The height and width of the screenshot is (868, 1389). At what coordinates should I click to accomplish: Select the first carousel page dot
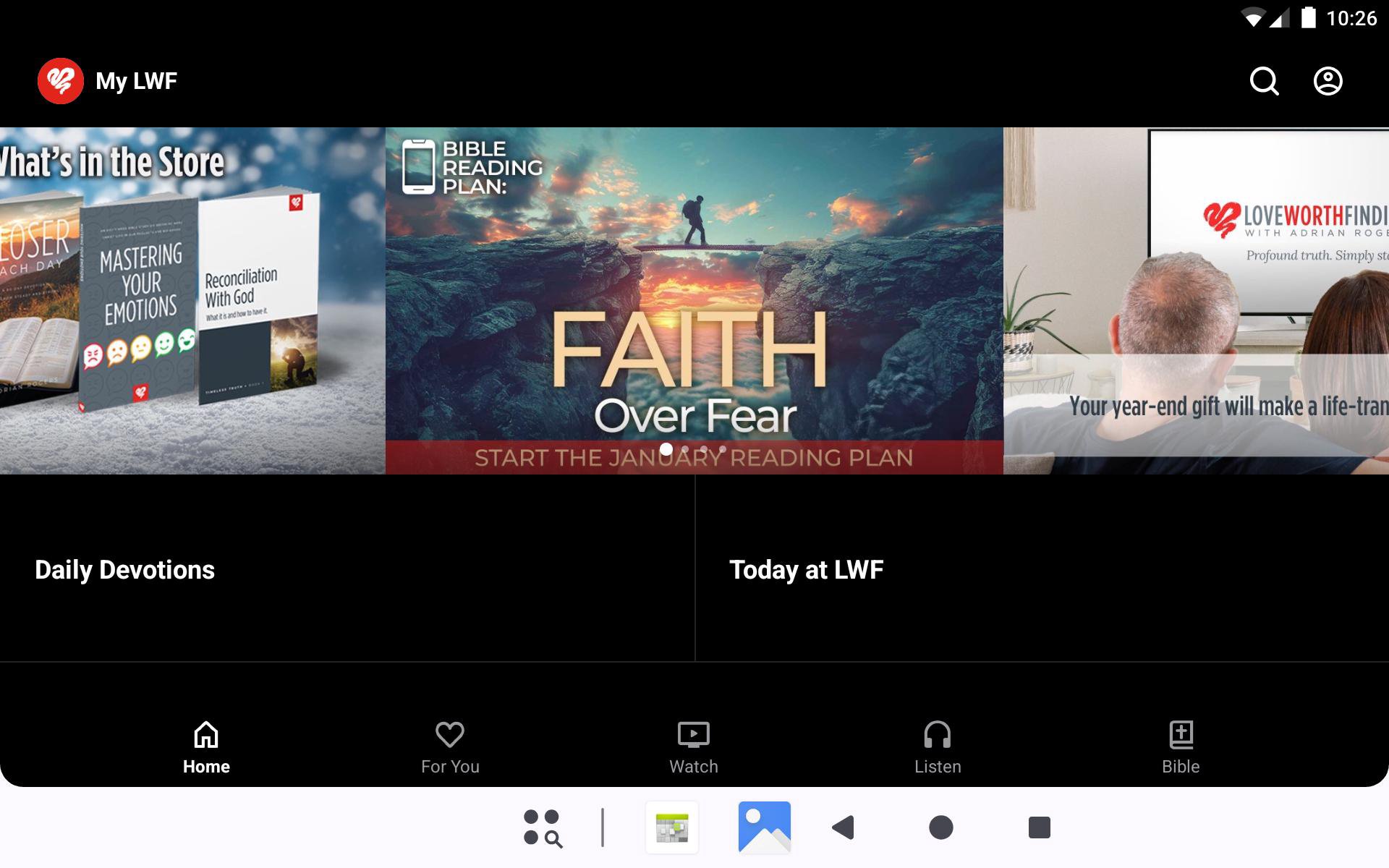pyautogui.click(x=666, y=449)
